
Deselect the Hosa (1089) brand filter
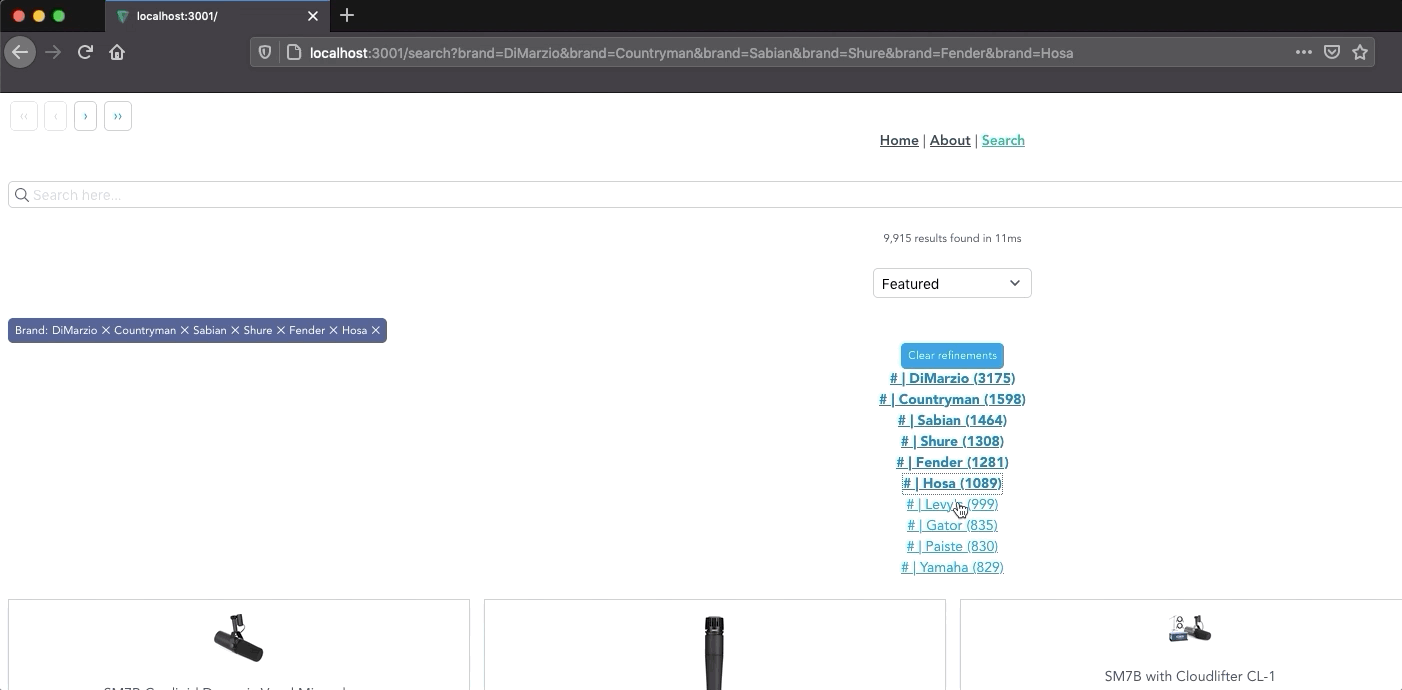coord(952,483)
